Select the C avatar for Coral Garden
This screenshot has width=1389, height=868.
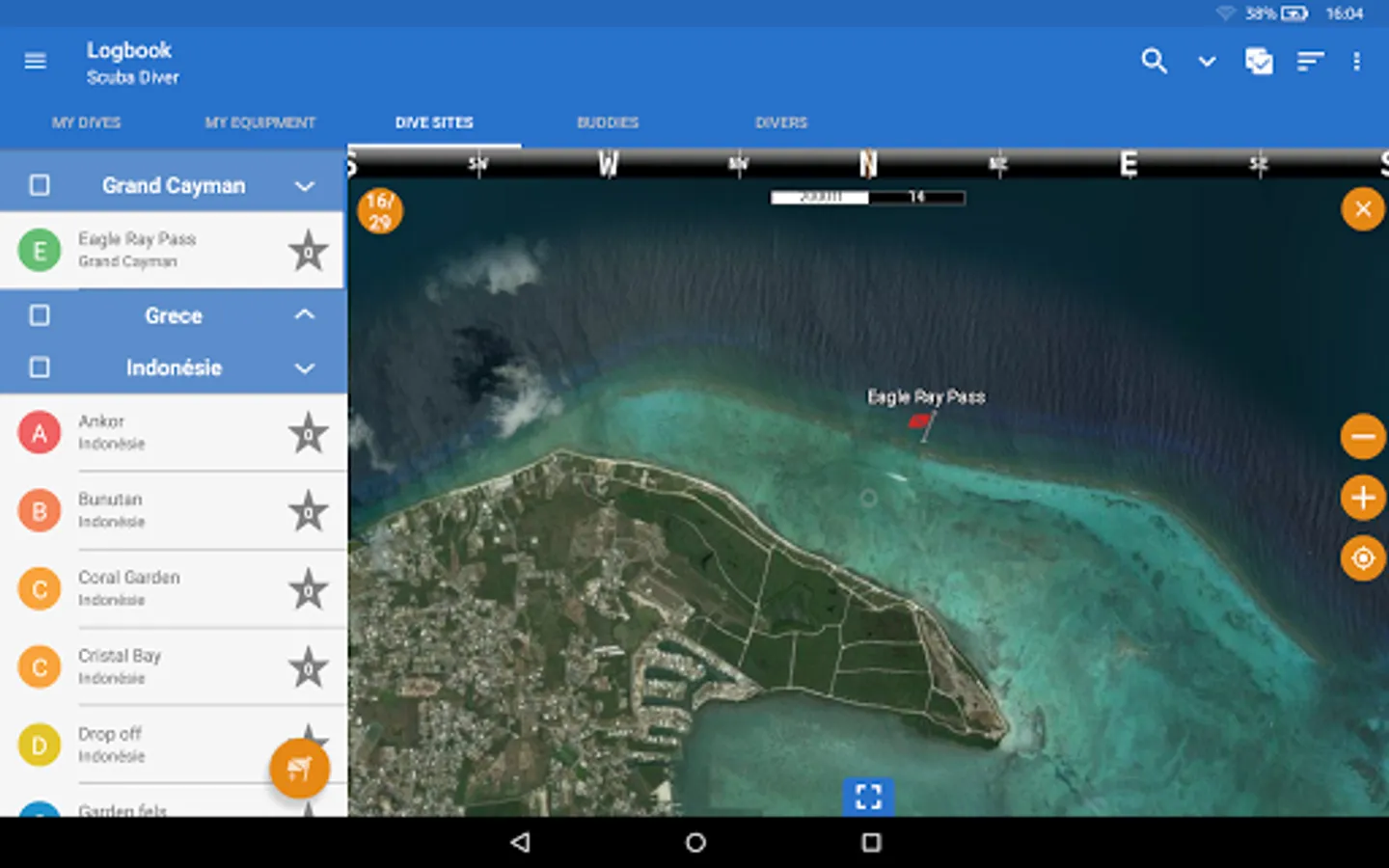click(40, 589)
